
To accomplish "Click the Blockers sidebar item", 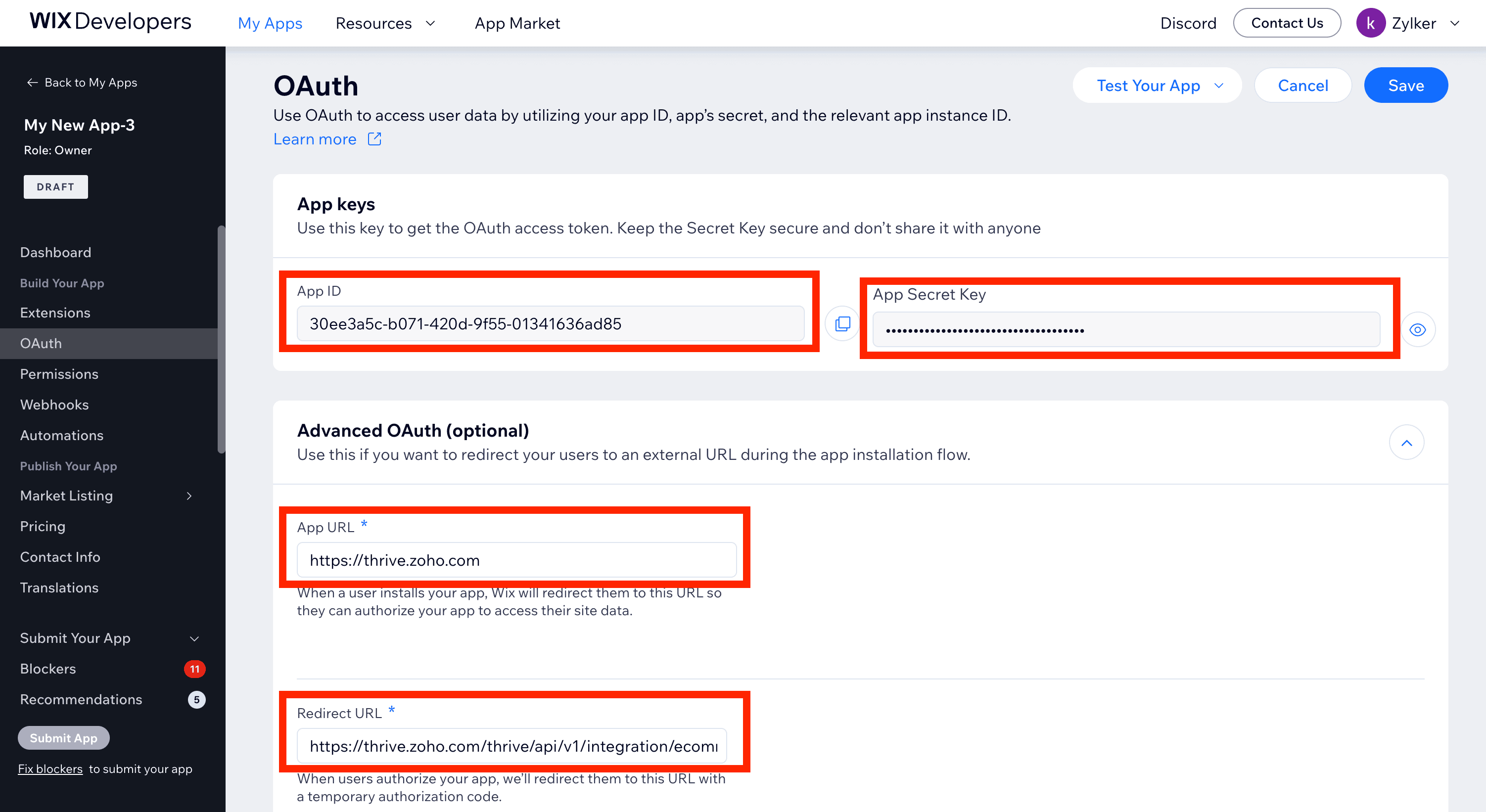I will (x=48, y=669).
